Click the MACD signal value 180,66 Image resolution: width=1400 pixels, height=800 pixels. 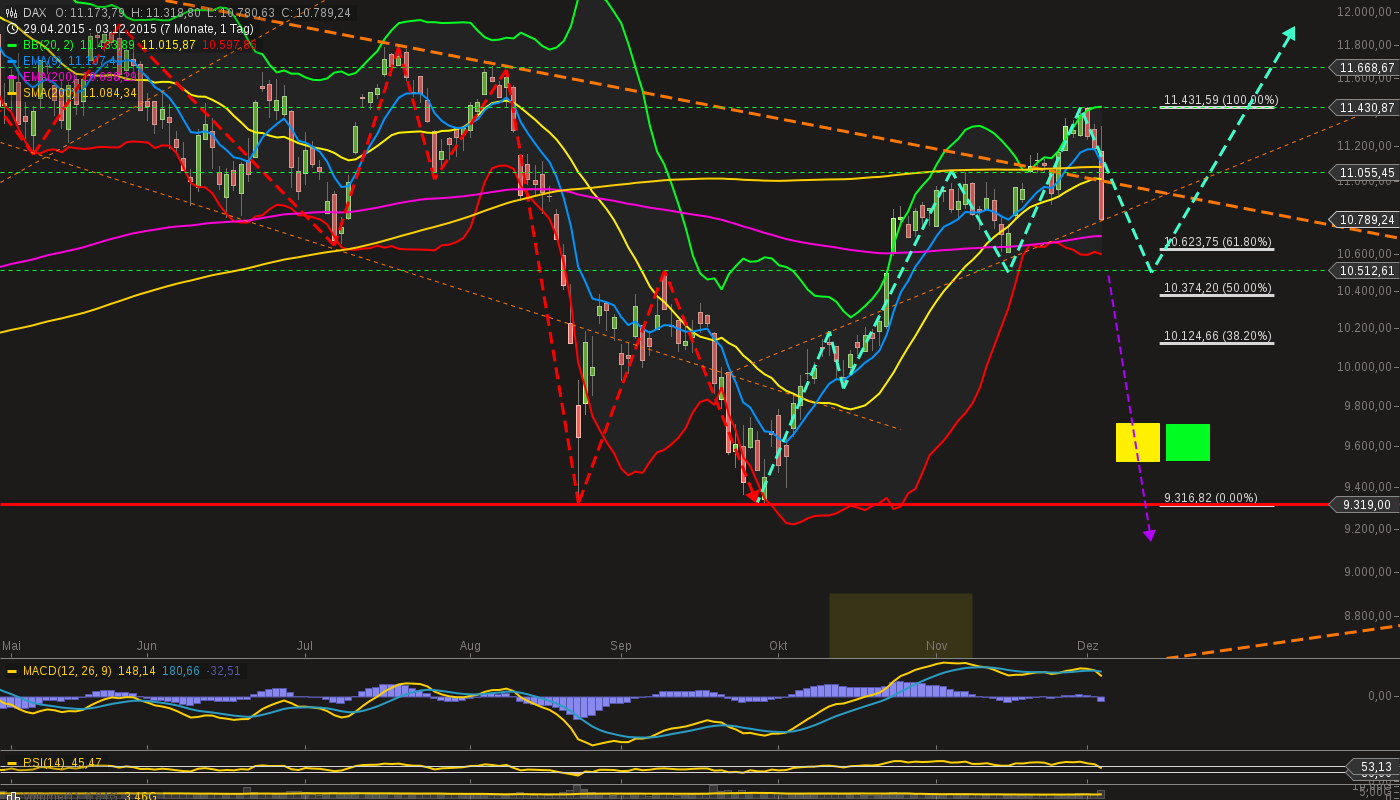181,671
